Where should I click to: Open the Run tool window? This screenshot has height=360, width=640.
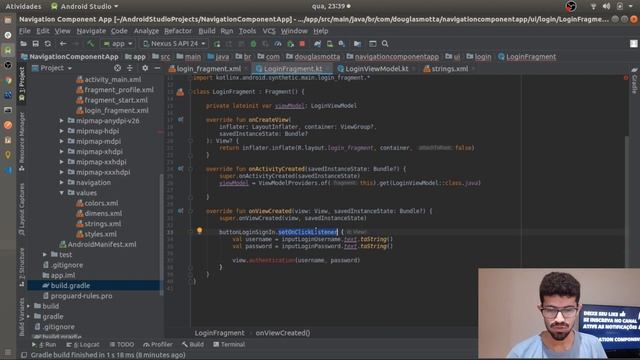pos(44,345)
